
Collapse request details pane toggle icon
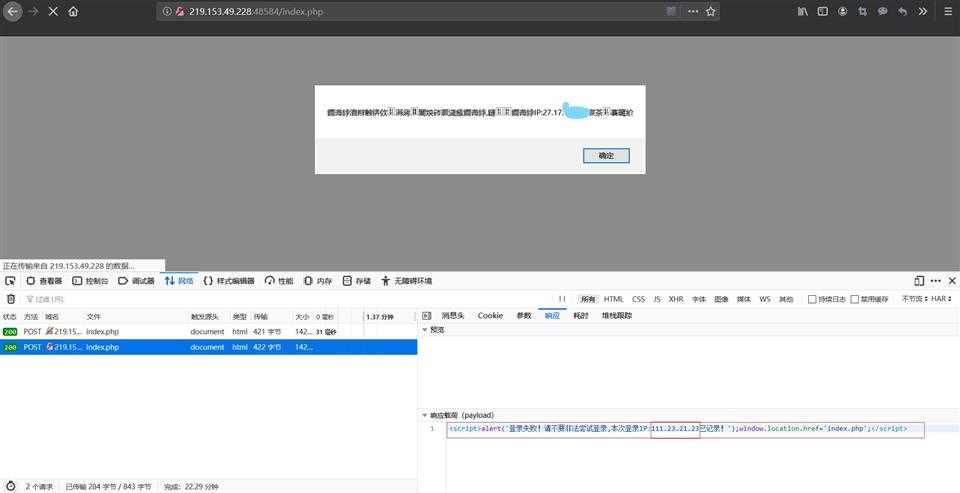pos(427,316)
